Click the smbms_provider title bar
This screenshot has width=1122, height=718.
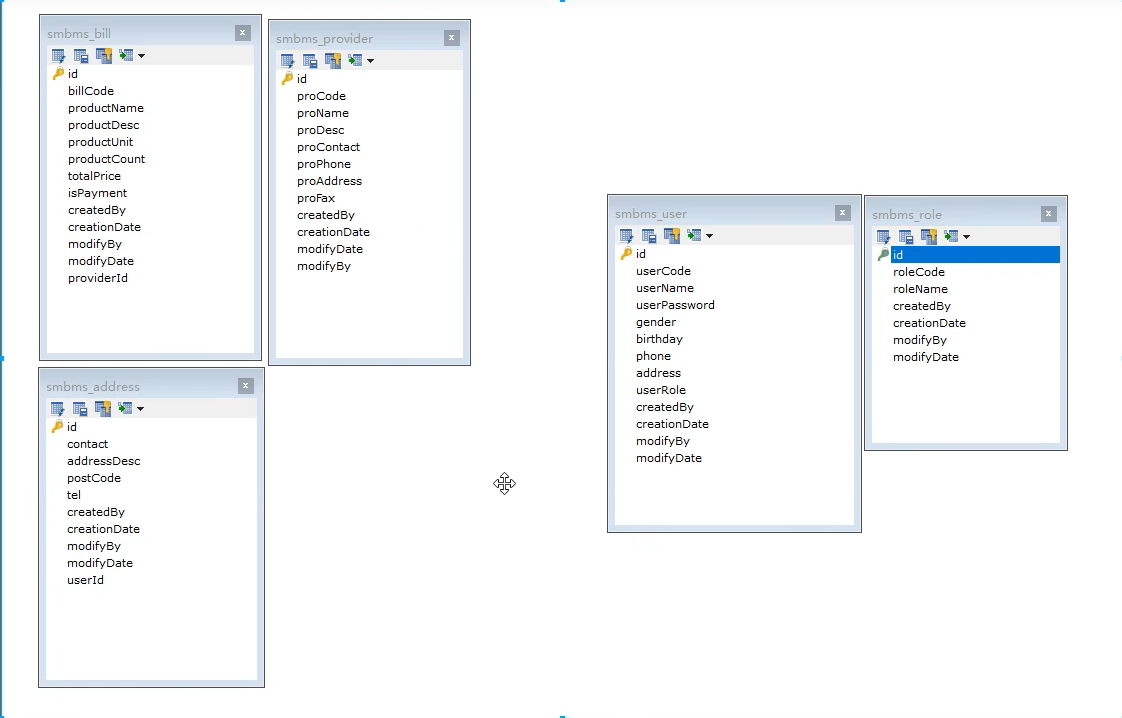369,38
